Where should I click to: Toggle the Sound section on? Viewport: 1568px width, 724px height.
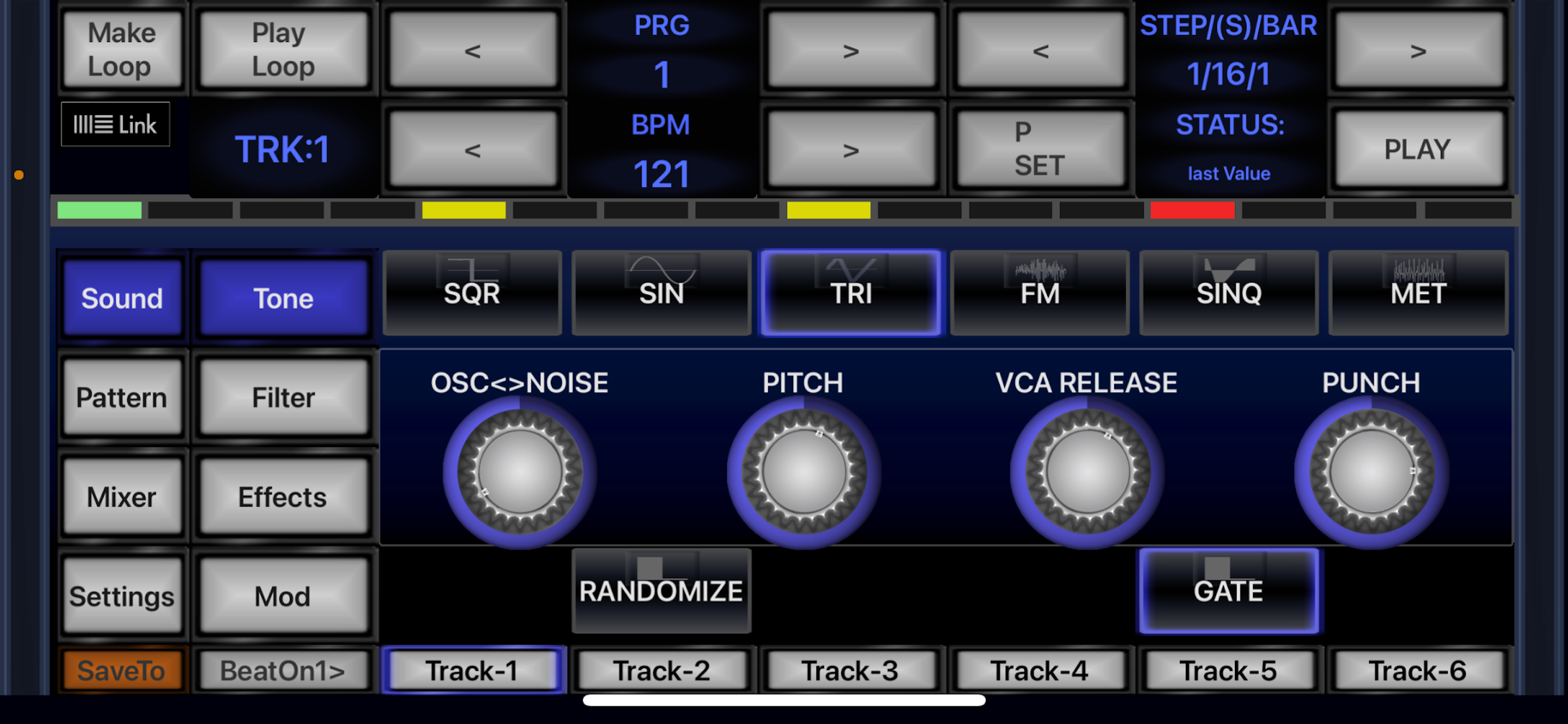point(122,297)
